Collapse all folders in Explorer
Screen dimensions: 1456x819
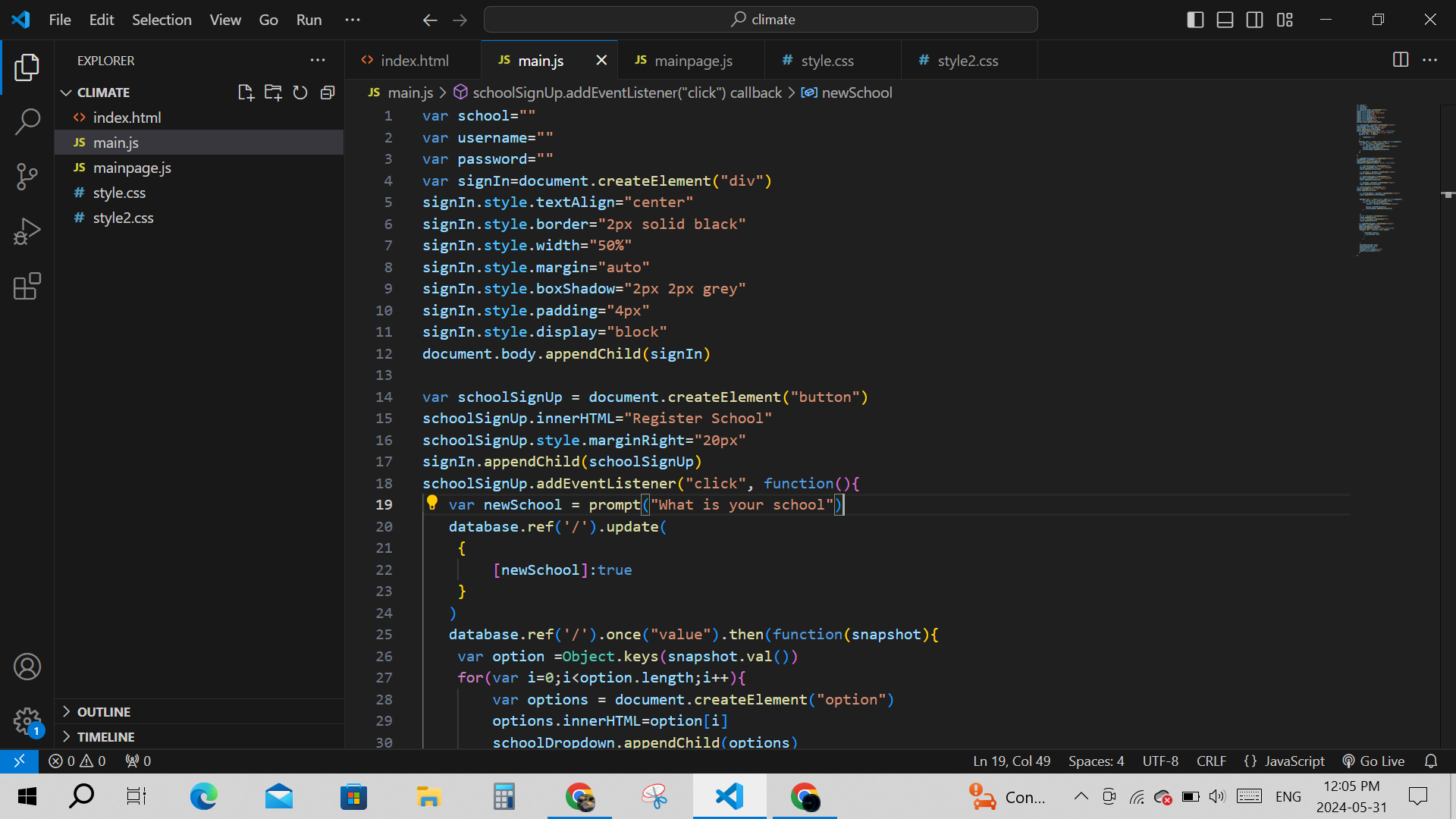pyautogui.click(x=328, y=93)
